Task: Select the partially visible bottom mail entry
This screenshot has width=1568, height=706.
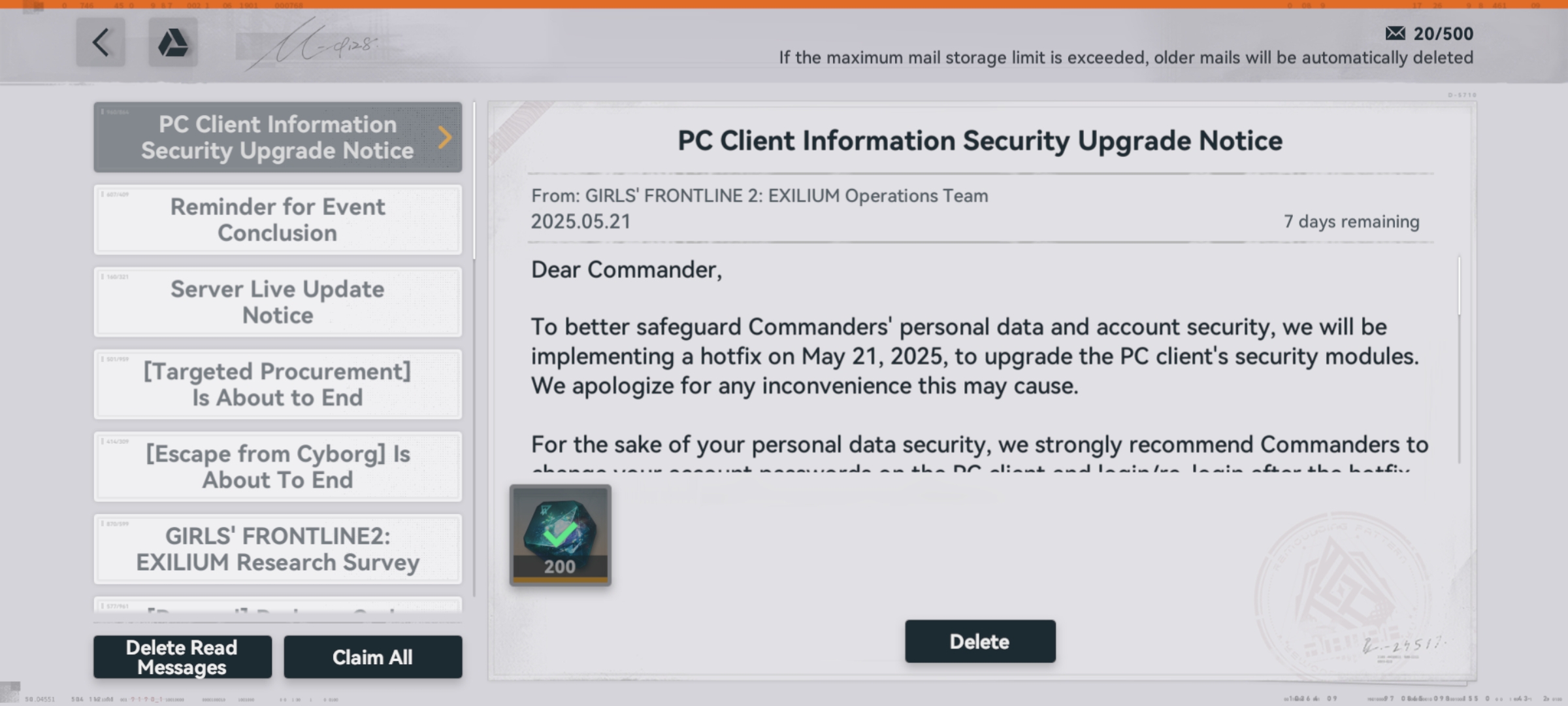Action: coord(278,605)
